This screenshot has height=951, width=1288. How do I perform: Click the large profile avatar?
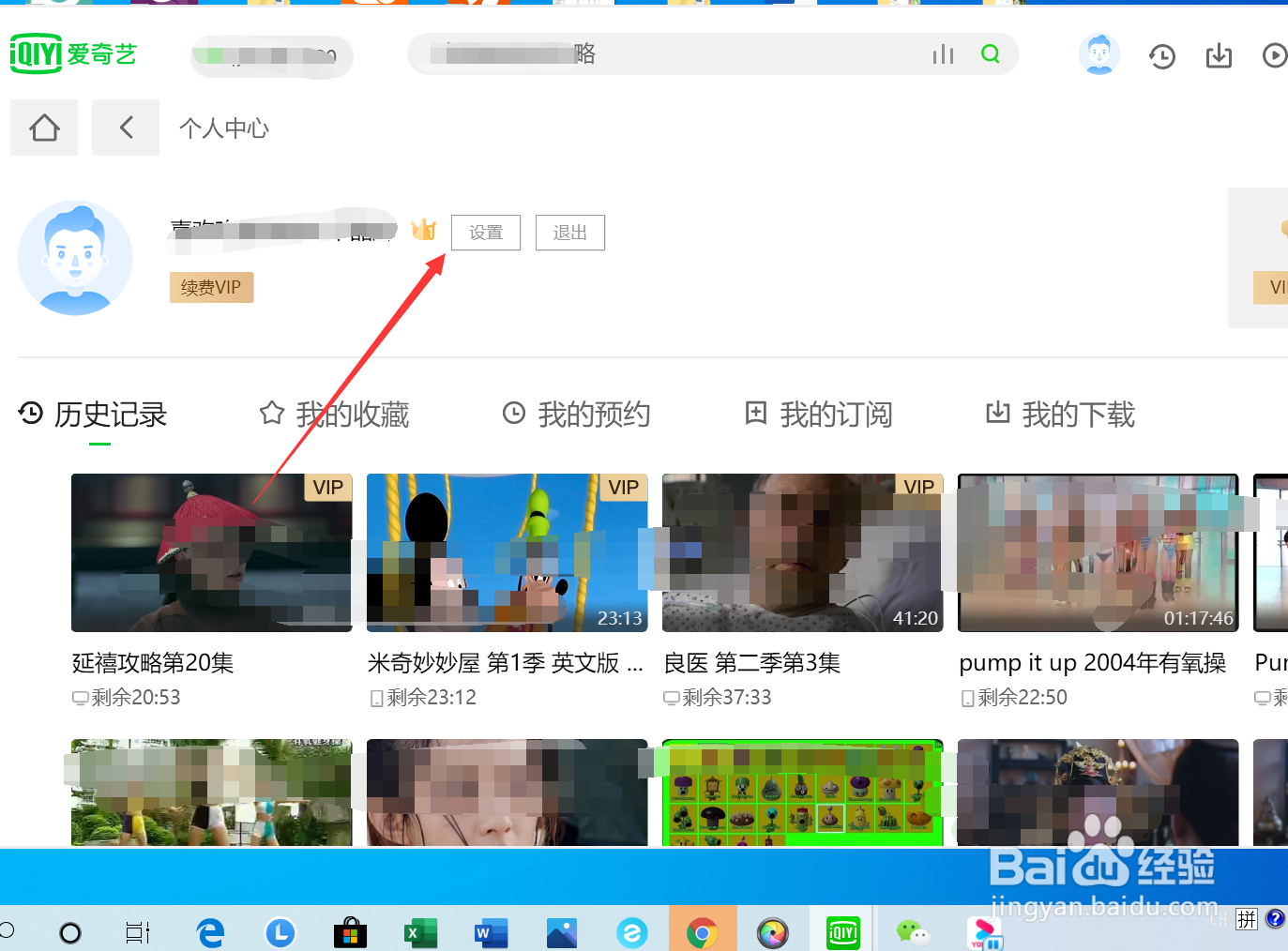(x=75, y=258)
